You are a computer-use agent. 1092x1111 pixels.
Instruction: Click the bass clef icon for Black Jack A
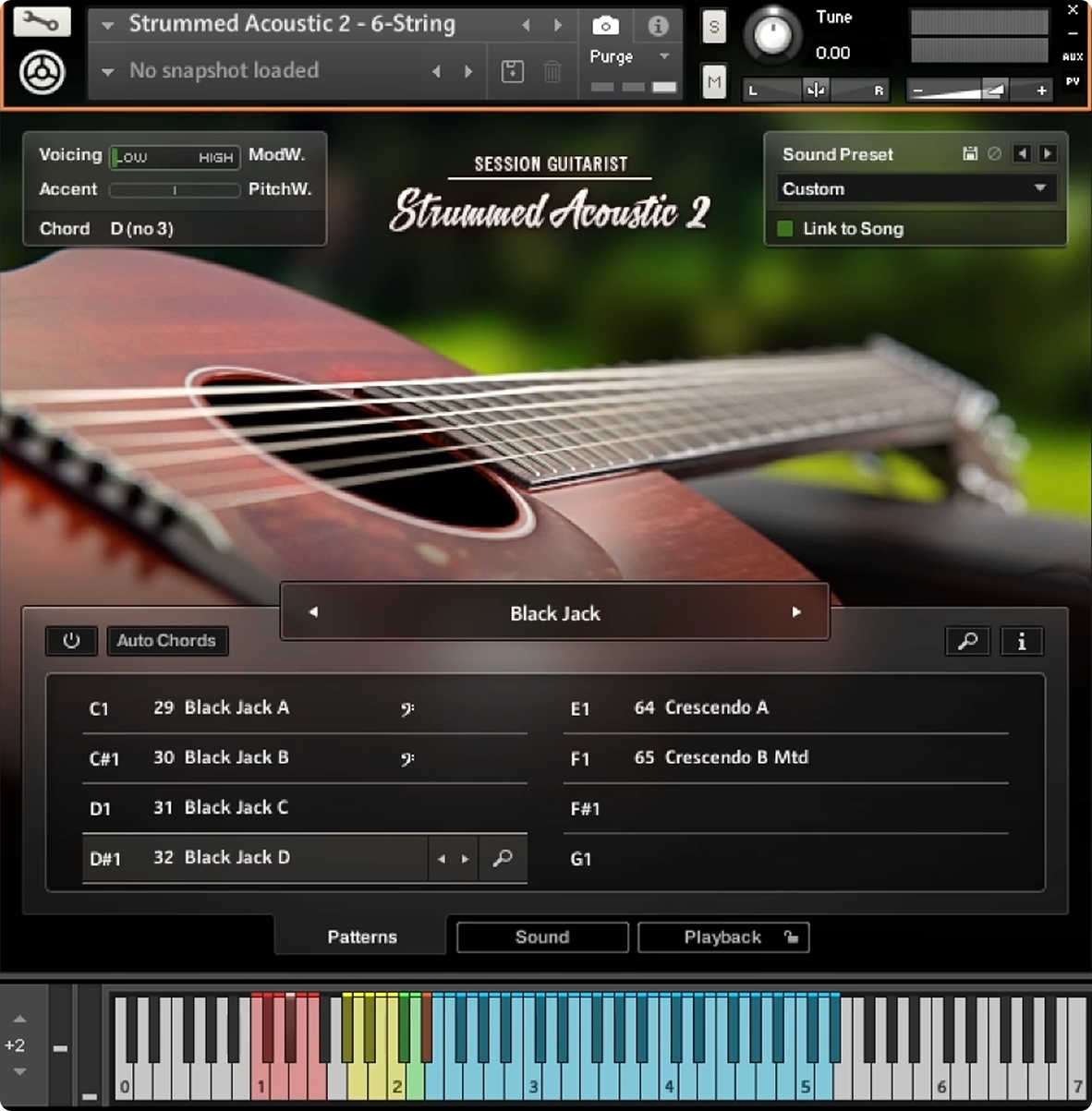pos(407,709)
